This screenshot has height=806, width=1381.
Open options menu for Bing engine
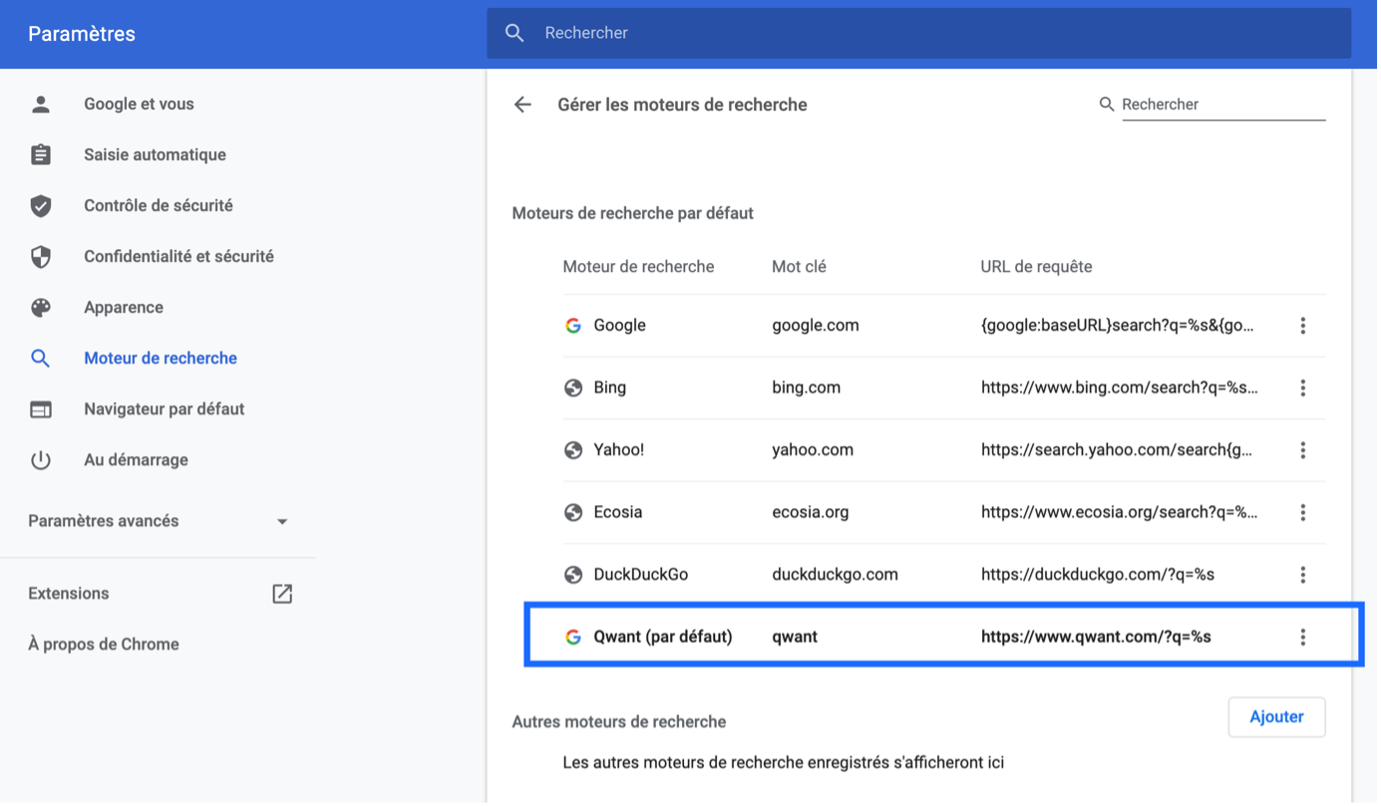tap(1303, 388)
